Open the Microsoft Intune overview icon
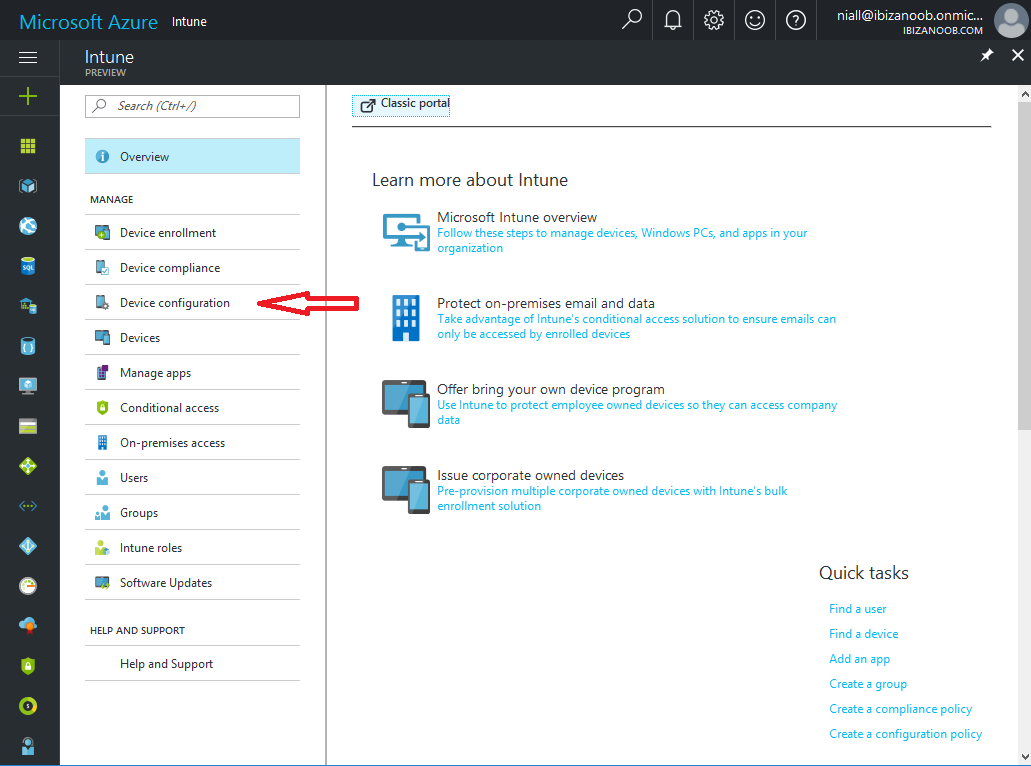1031x766 pixels. click(406, 232)
